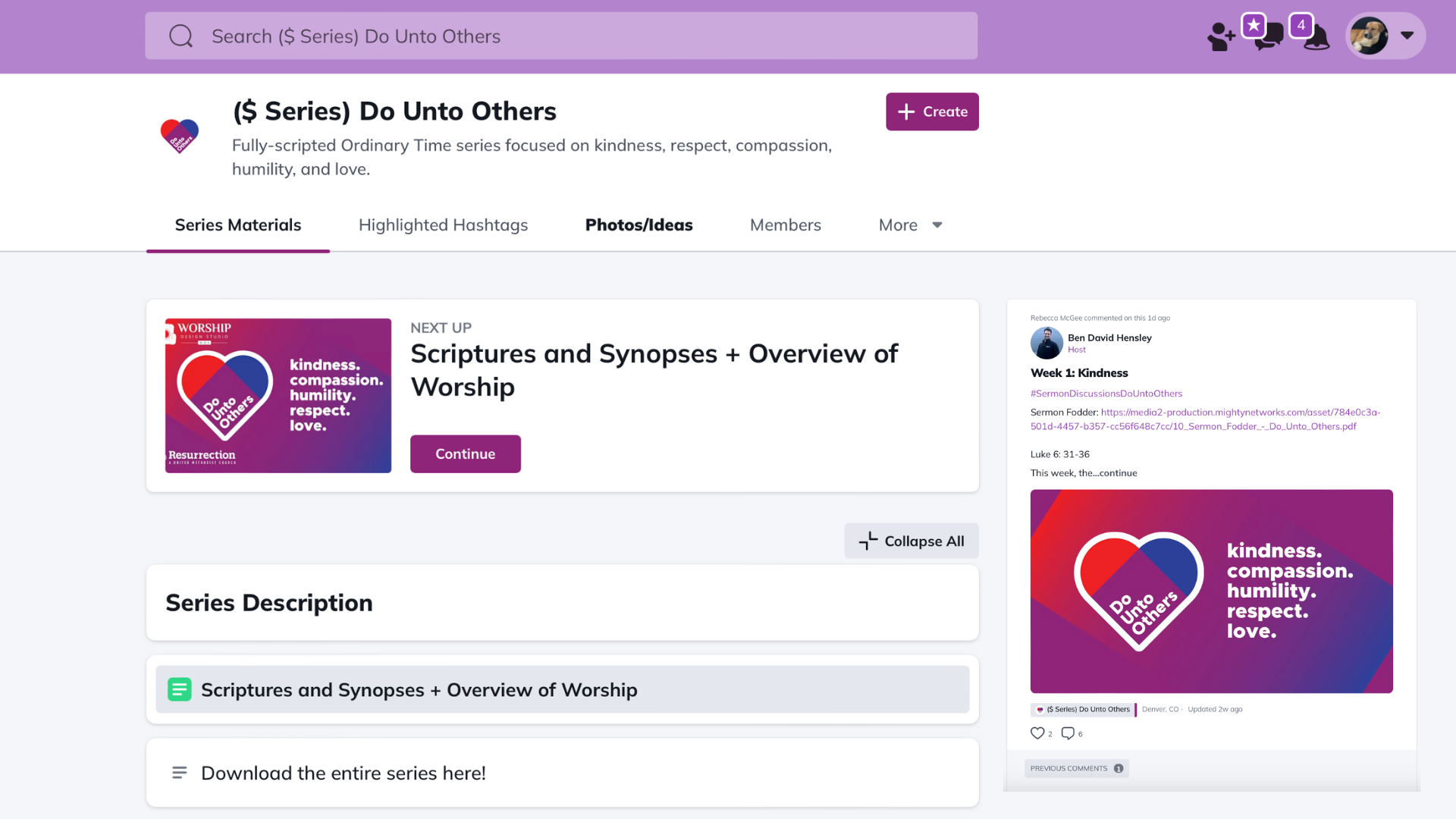The height and width of the screenshot is (819, 1456).
Task: Switch to the Photos/Ideas tab
Action: coord(639,225)
